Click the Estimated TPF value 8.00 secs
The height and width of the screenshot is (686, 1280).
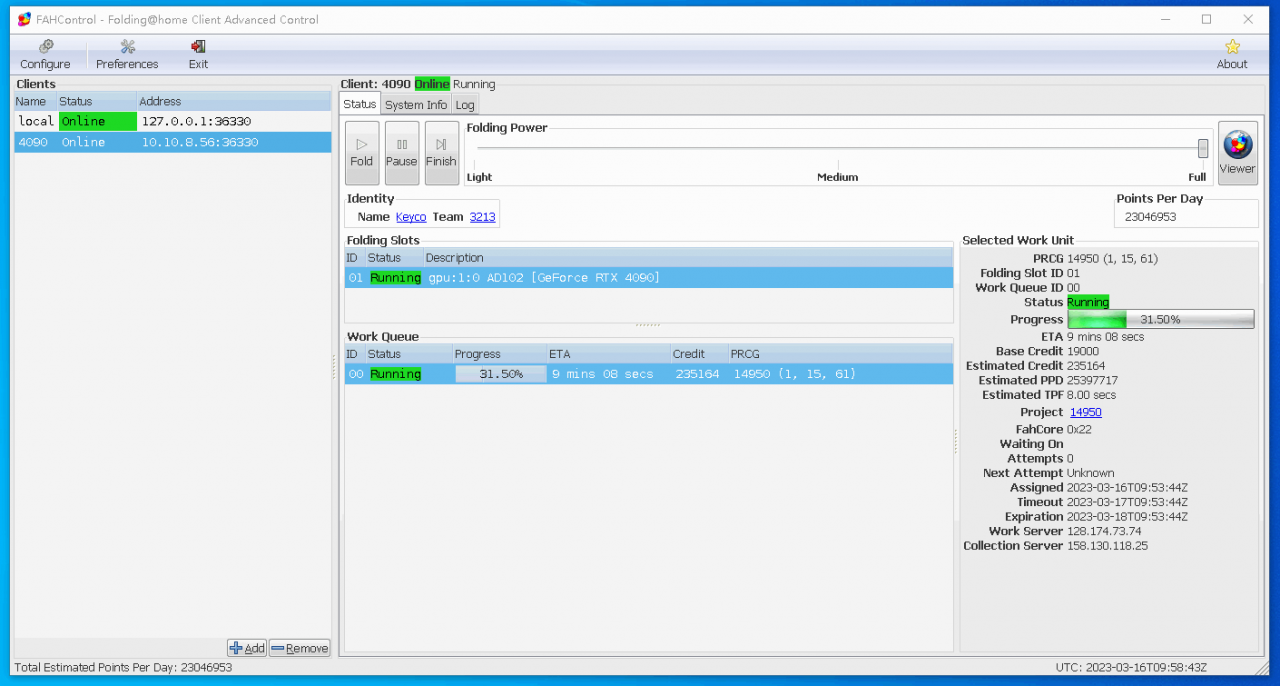click(1091, 395)
